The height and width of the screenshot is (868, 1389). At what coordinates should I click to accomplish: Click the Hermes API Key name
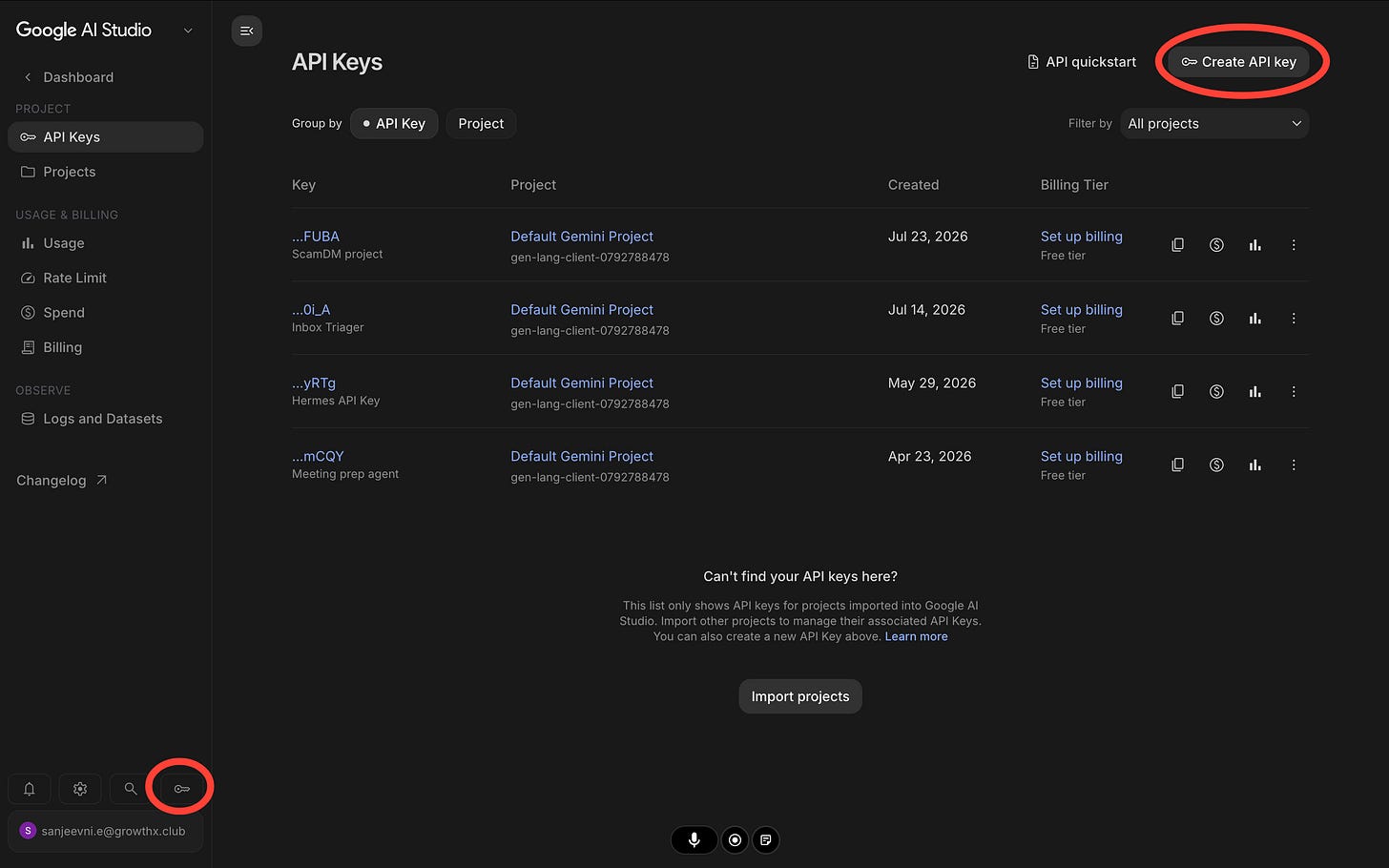click(x=336, y=402)
